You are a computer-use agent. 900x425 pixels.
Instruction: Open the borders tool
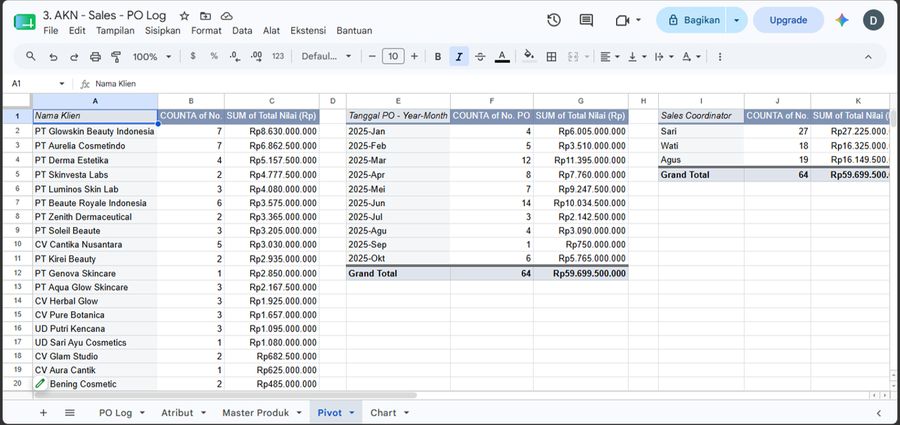[552, 56]
